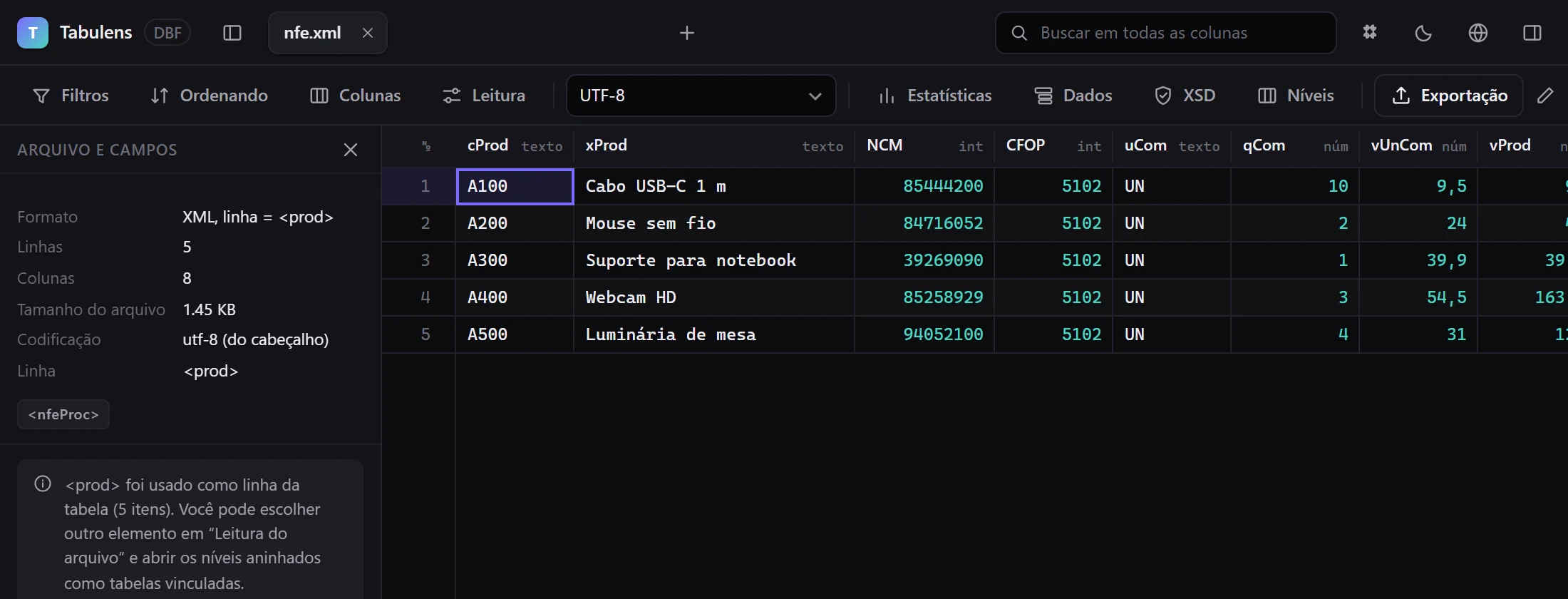Click the puzzle-piece extensions icon
The width and height of the screenshot is (1568, 599).
(1370, 33)
